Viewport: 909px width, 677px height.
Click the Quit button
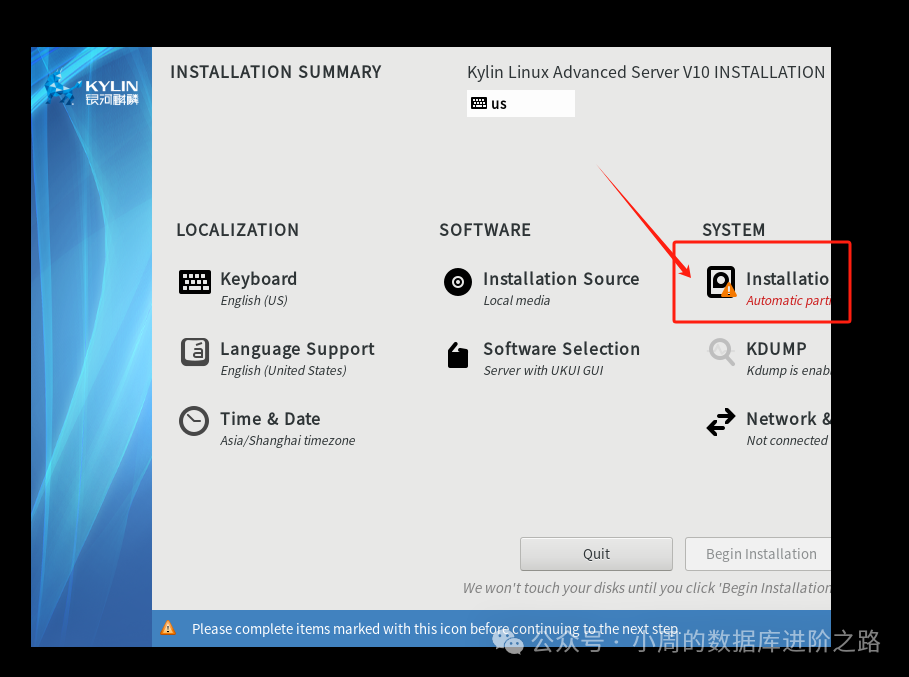596,553
